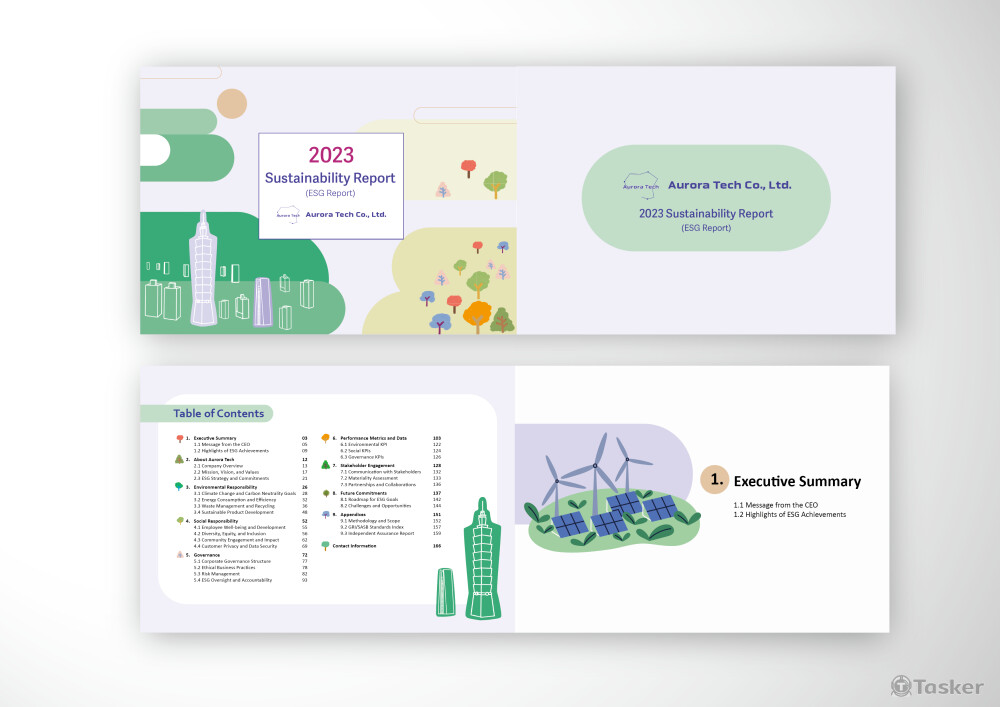Click the tree icon beside Social Responsibility
Screen dimensions: 1000x707
pyautogui.click(x=180, y=521)
